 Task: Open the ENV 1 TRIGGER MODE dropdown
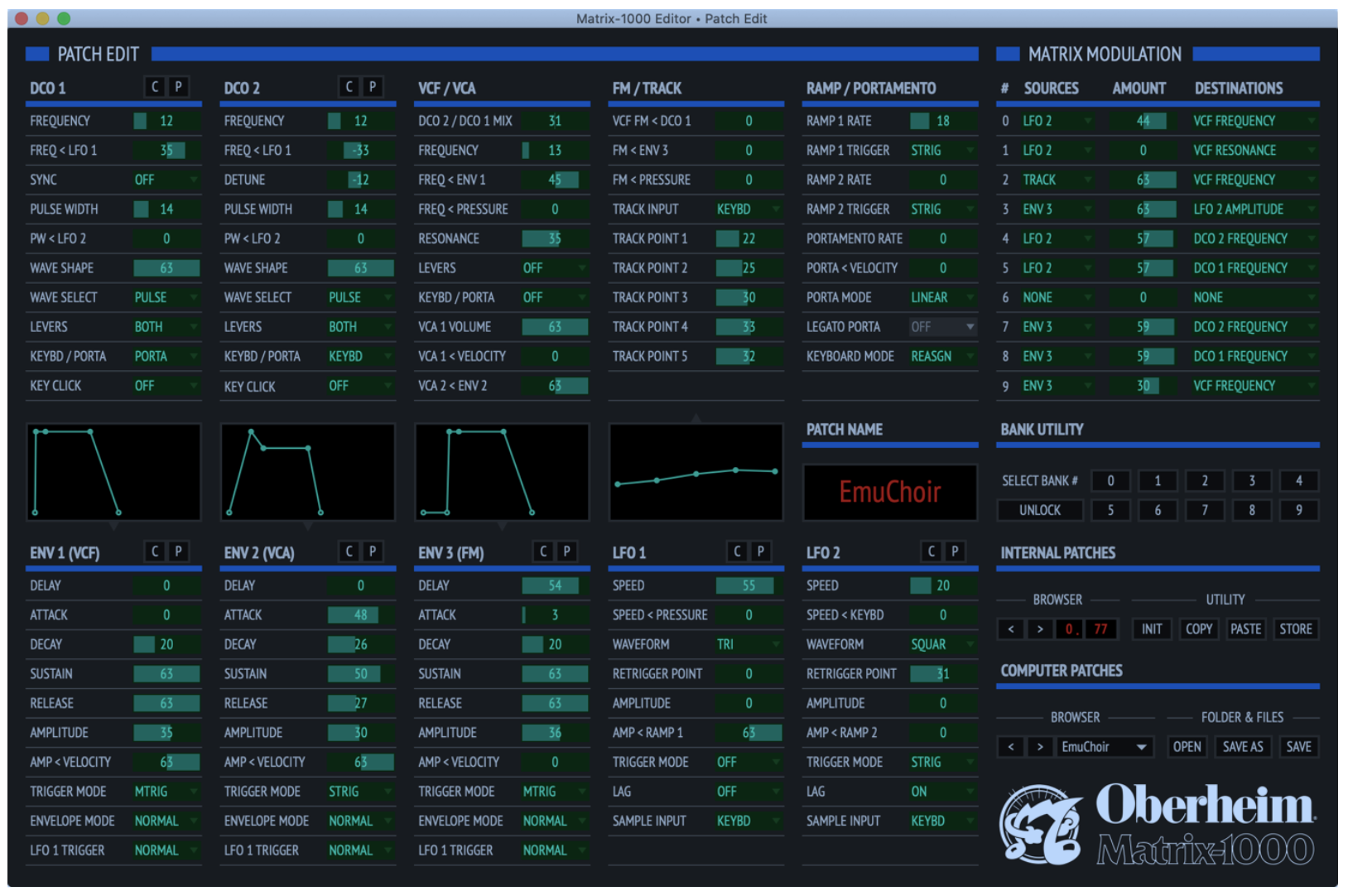166,792
